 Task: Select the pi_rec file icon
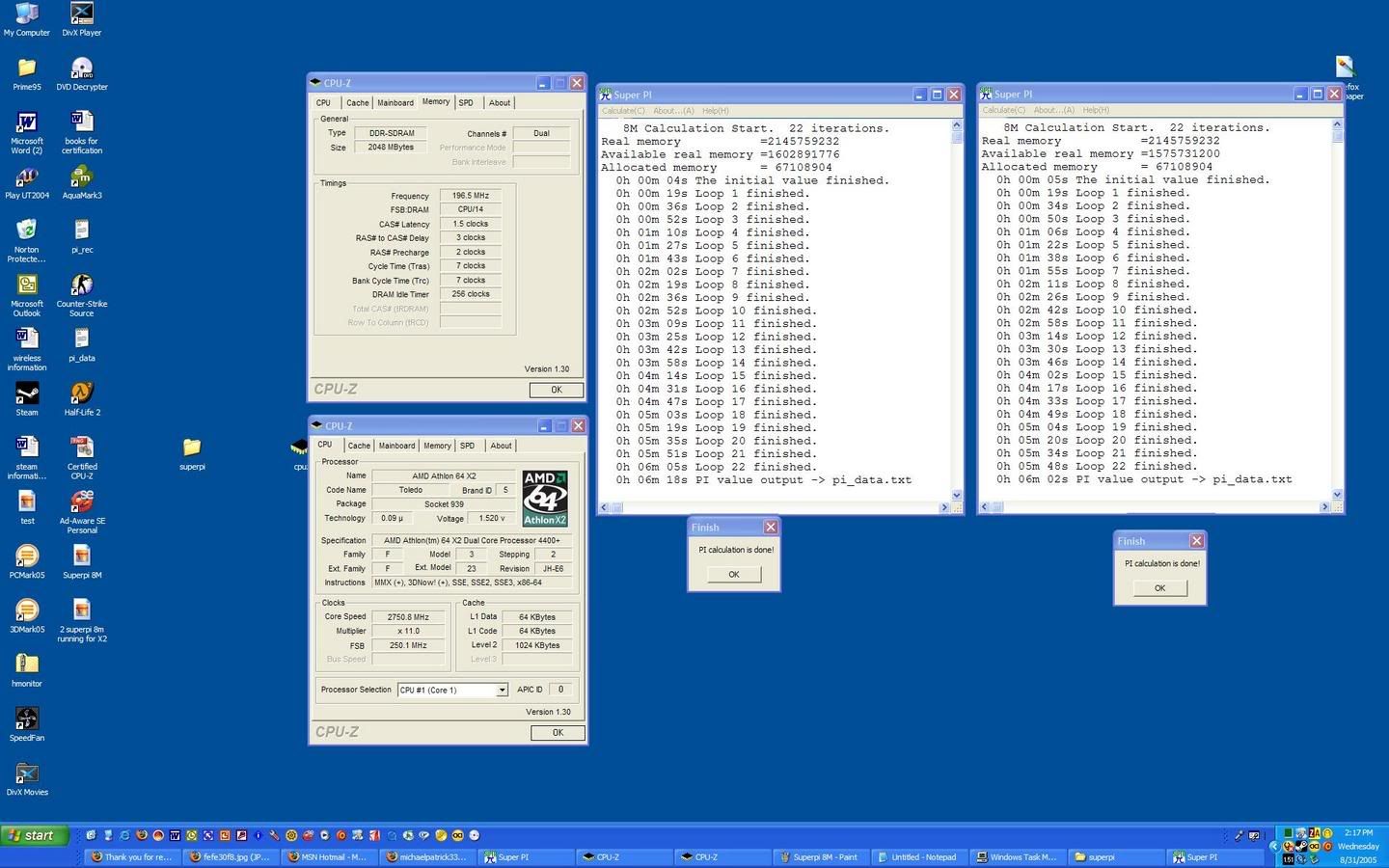coord(82,236)
